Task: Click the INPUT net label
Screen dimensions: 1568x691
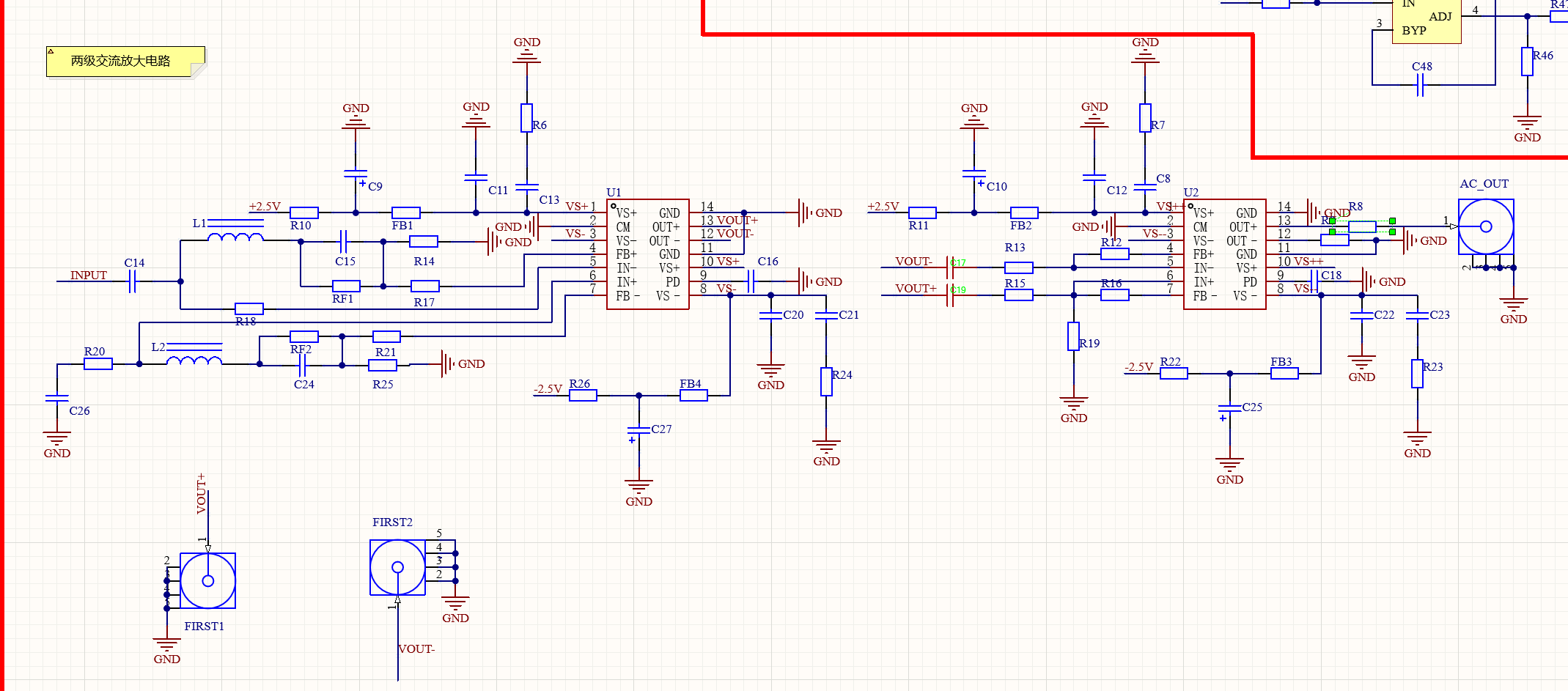Action: (x=89, y=276)
